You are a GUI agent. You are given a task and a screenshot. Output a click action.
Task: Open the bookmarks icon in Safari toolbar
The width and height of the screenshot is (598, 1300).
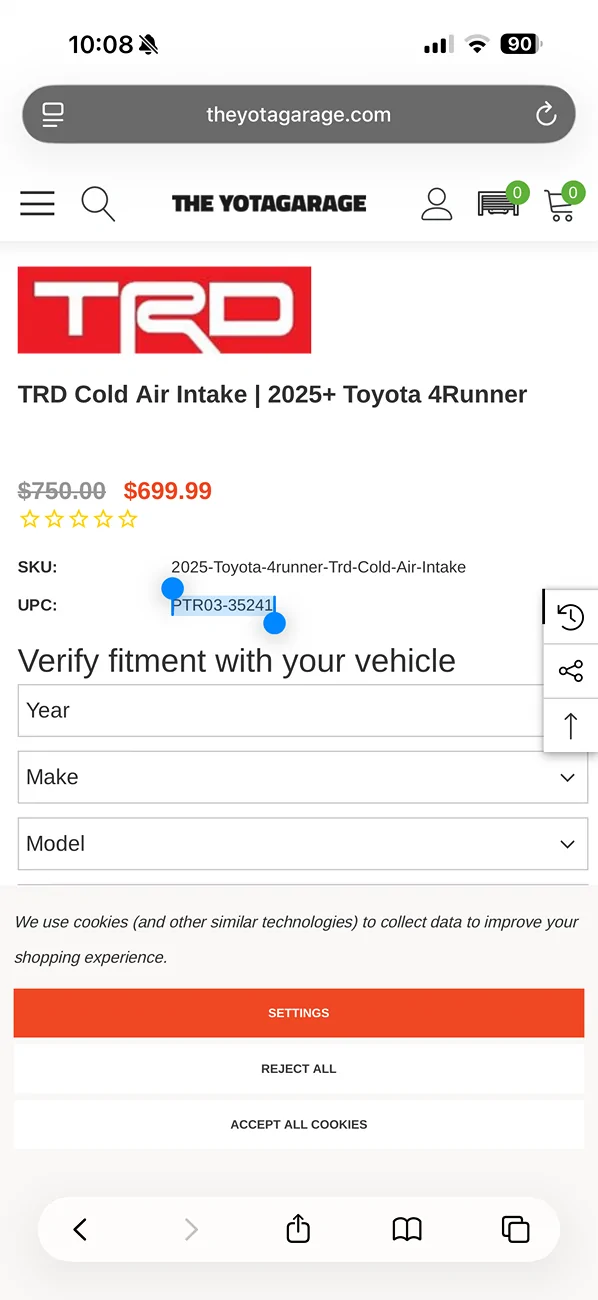pyautogui.click(x=406, y=1229)
